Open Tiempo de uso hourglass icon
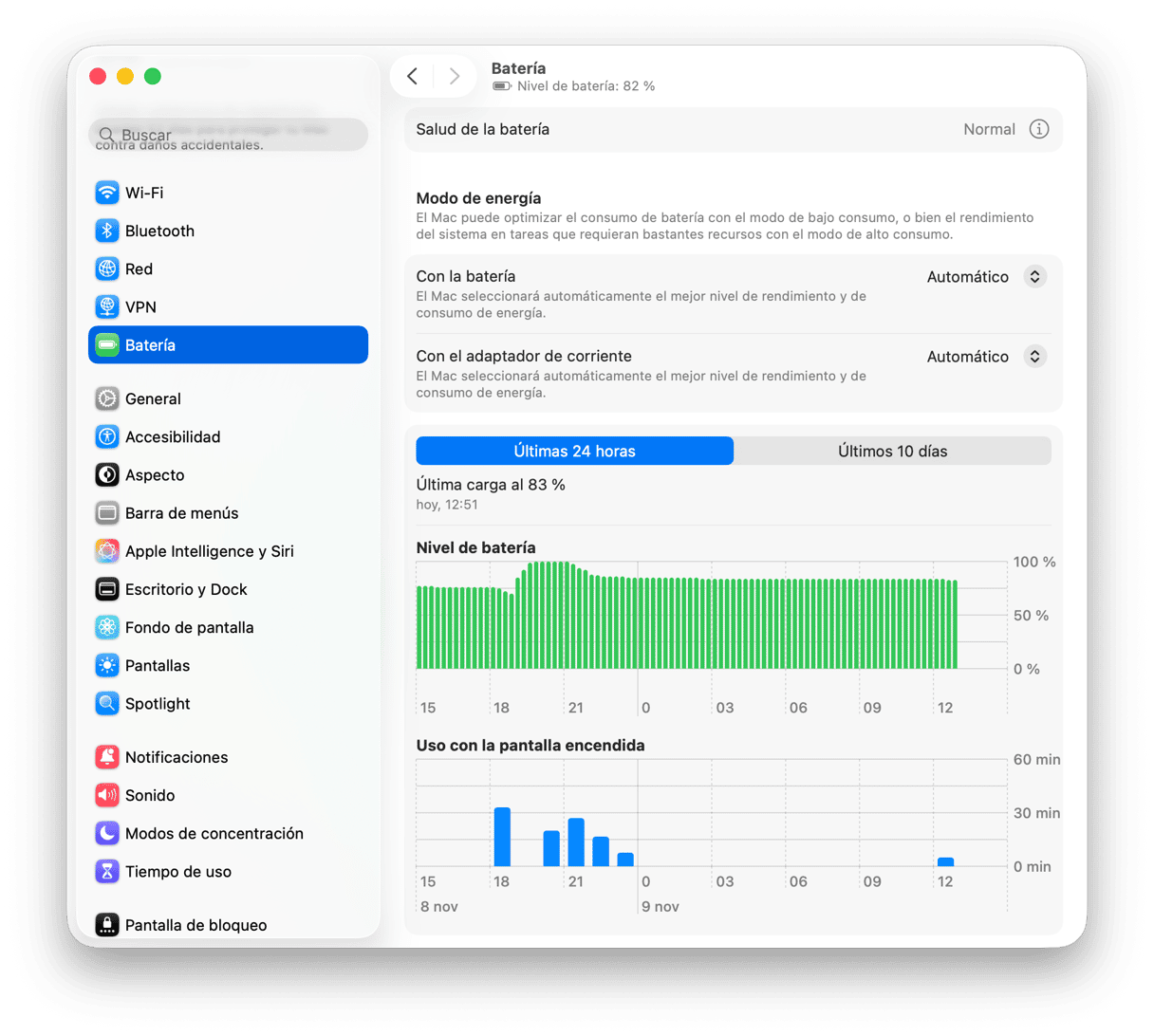Screen dimensions: 1154x1036 107,871
